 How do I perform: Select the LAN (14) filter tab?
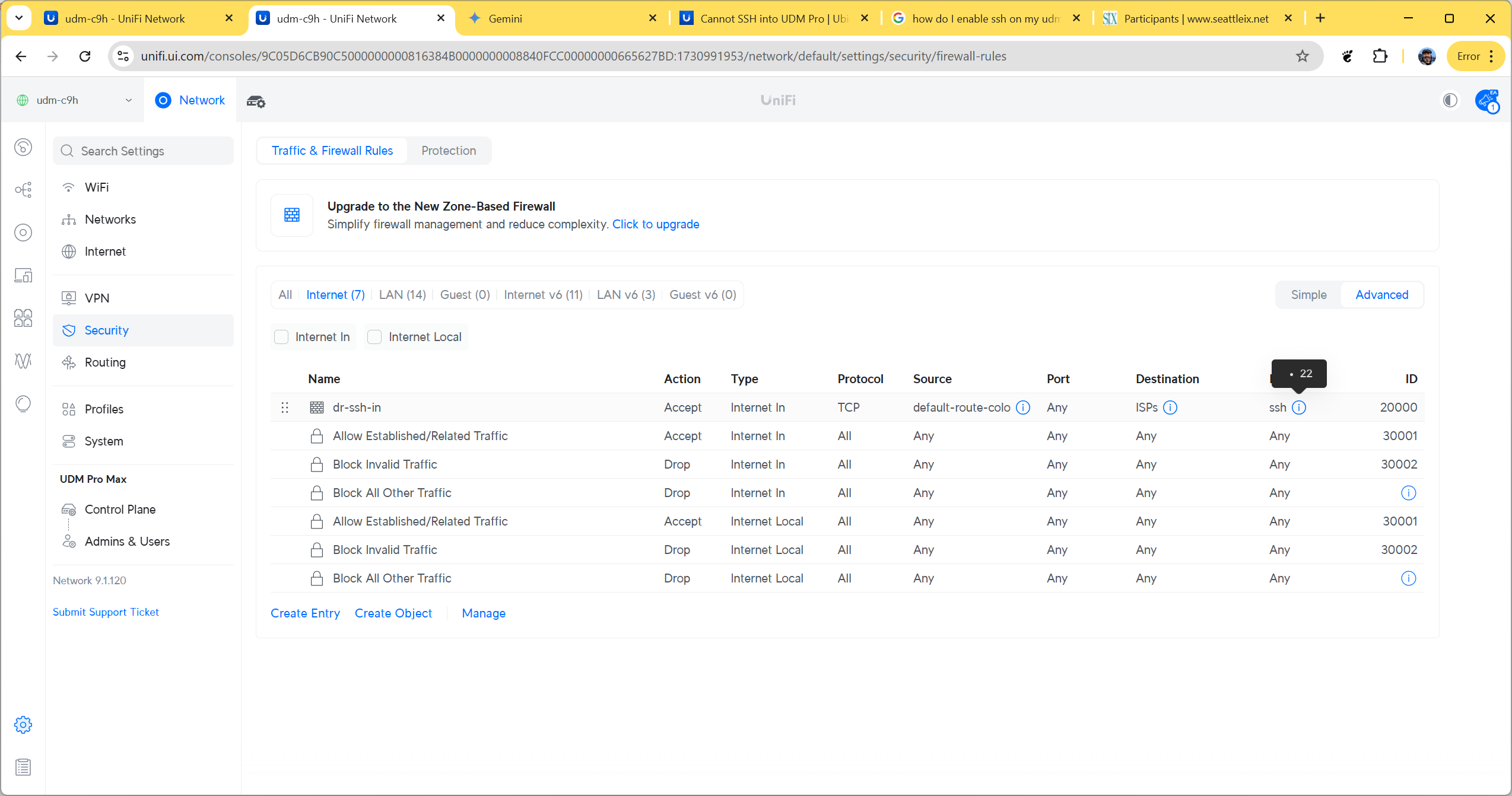402,295
